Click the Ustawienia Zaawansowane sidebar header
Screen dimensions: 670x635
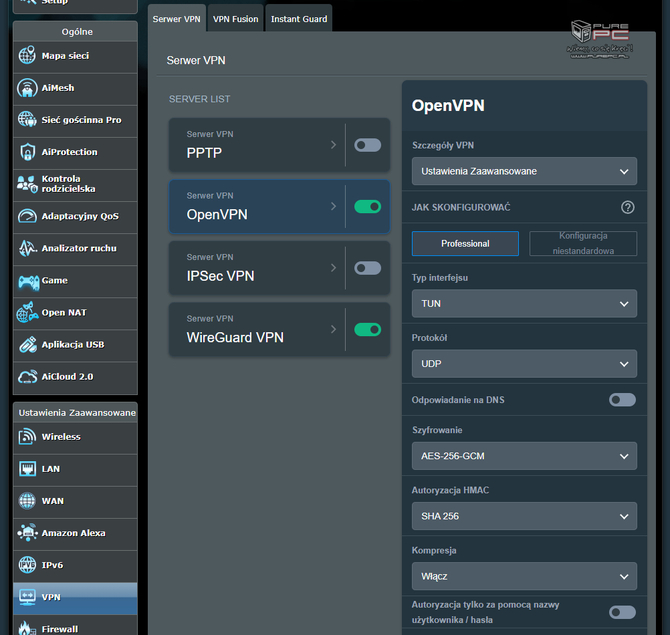tap(76, 413)
